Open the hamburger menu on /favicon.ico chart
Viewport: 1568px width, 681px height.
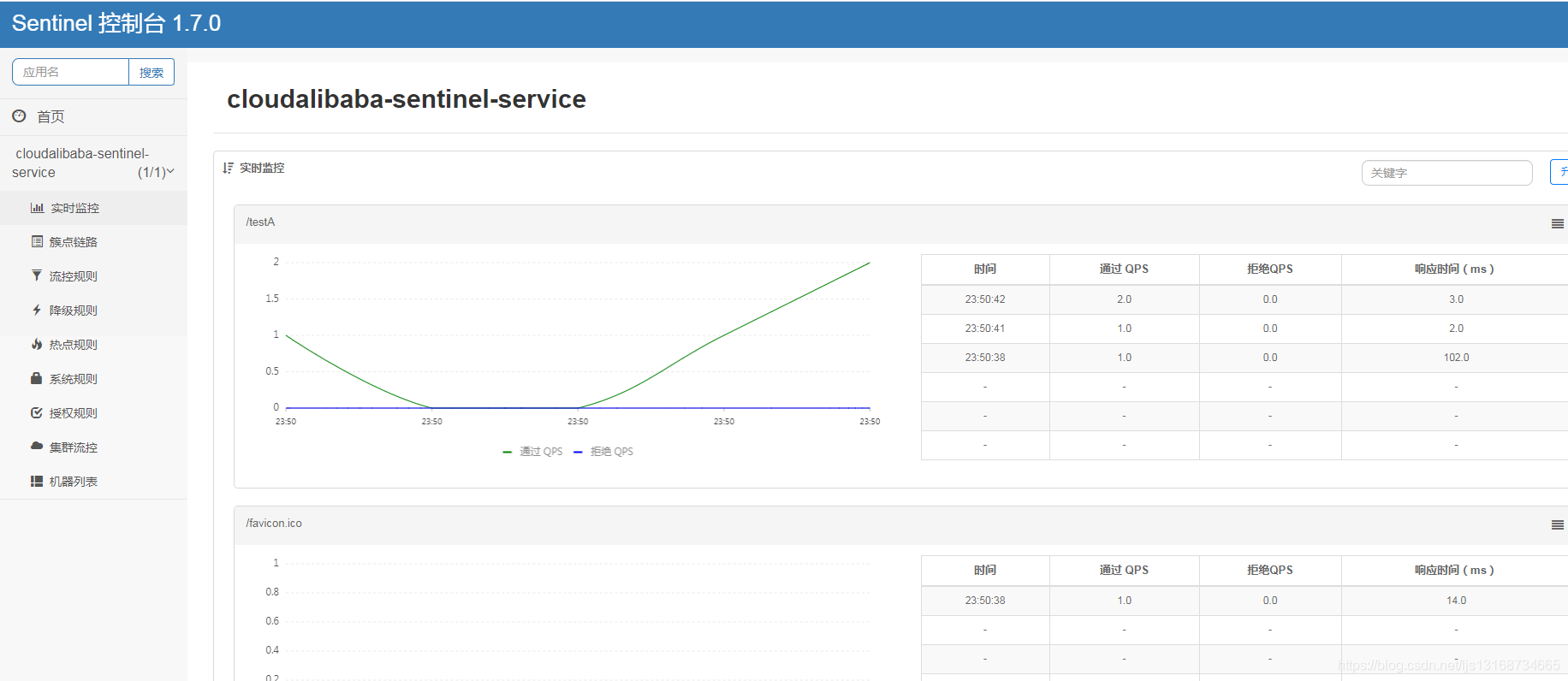coord(1558,525)
